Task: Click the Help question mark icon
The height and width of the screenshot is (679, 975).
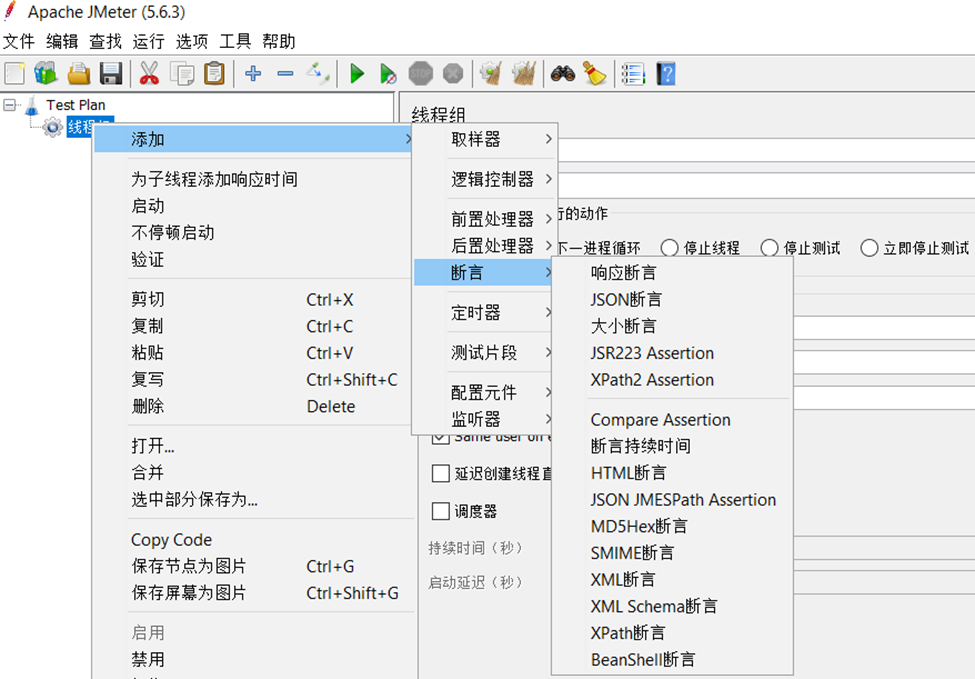Action: tap(666, 73)
